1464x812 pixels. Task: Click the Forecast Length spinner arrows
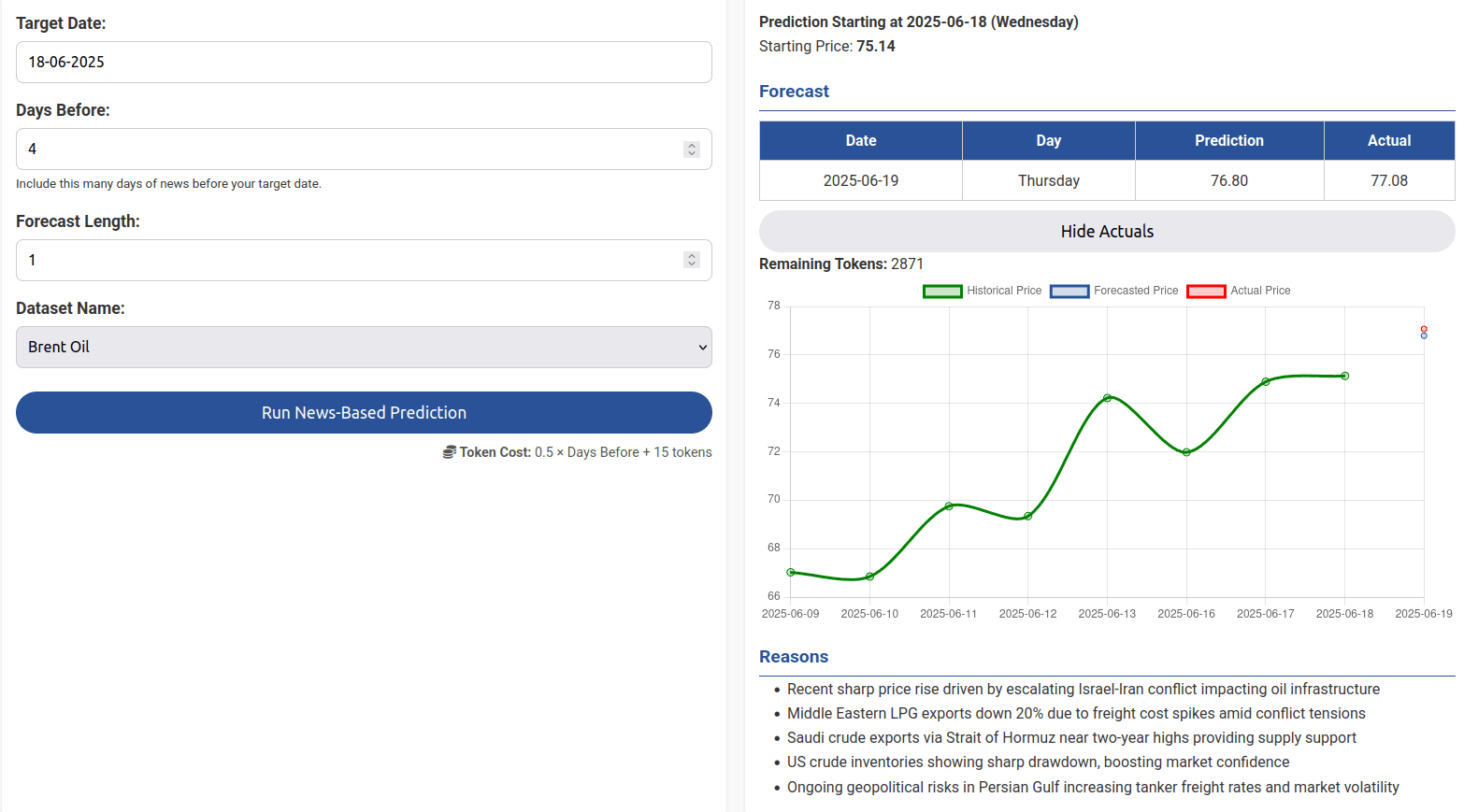pos(692,261)
